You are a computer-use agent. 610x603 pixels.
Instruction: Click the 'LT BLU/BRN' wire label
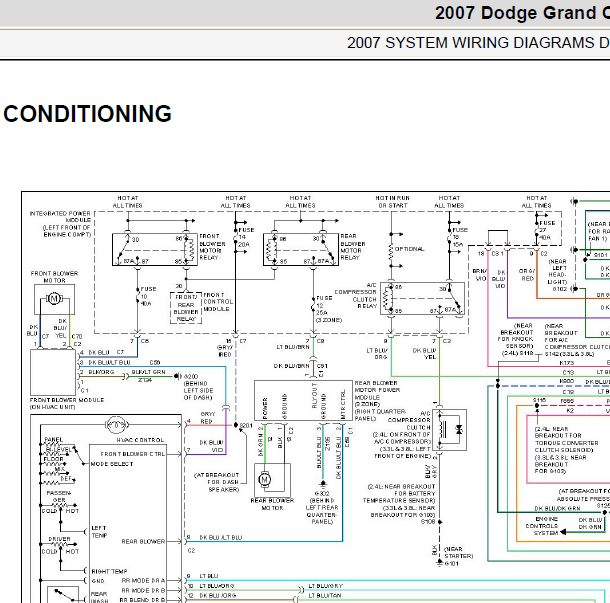click(x=293, y=347)
